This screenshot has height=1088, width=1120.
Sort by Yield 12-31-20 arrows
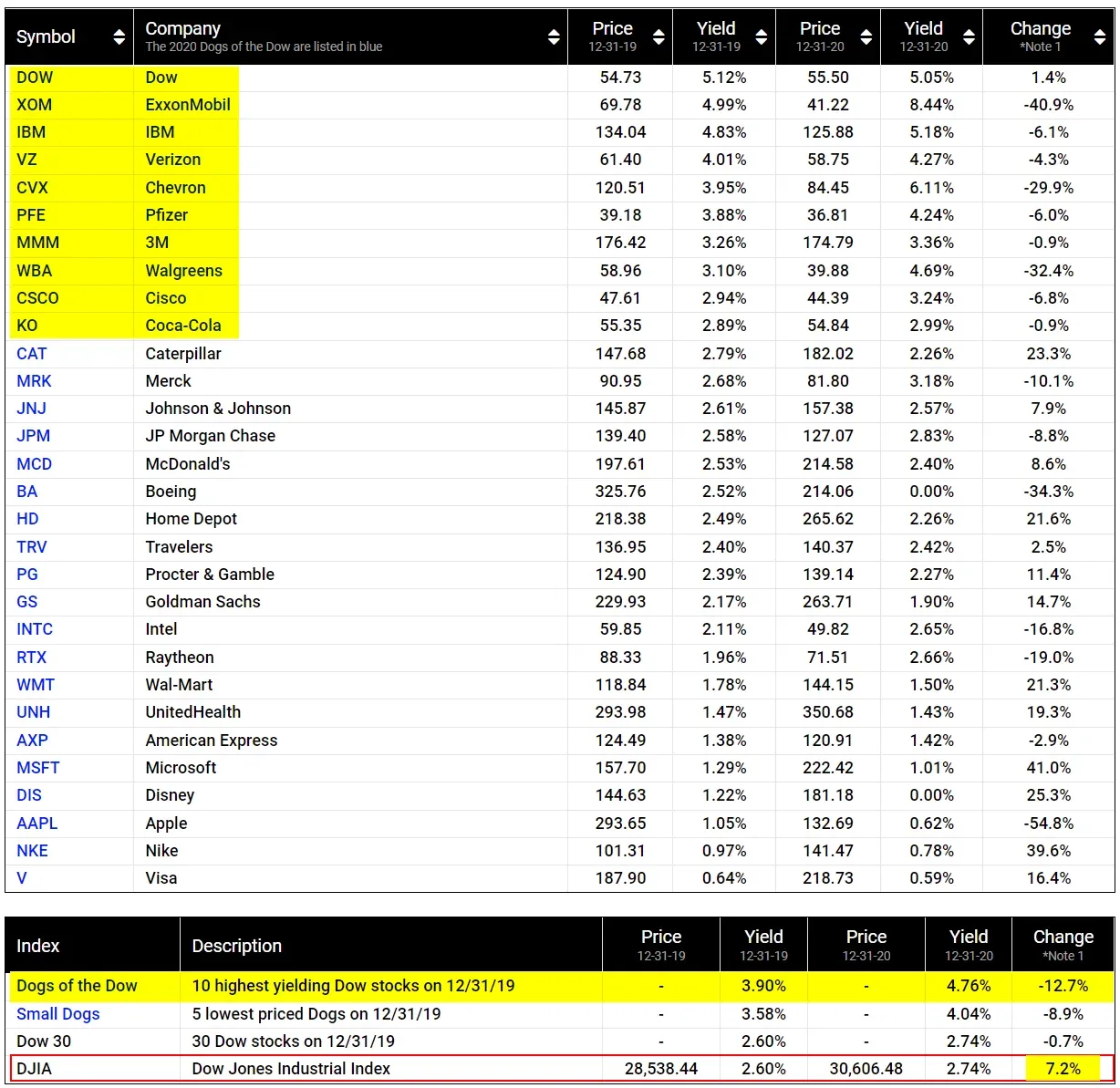pos(970,36)
